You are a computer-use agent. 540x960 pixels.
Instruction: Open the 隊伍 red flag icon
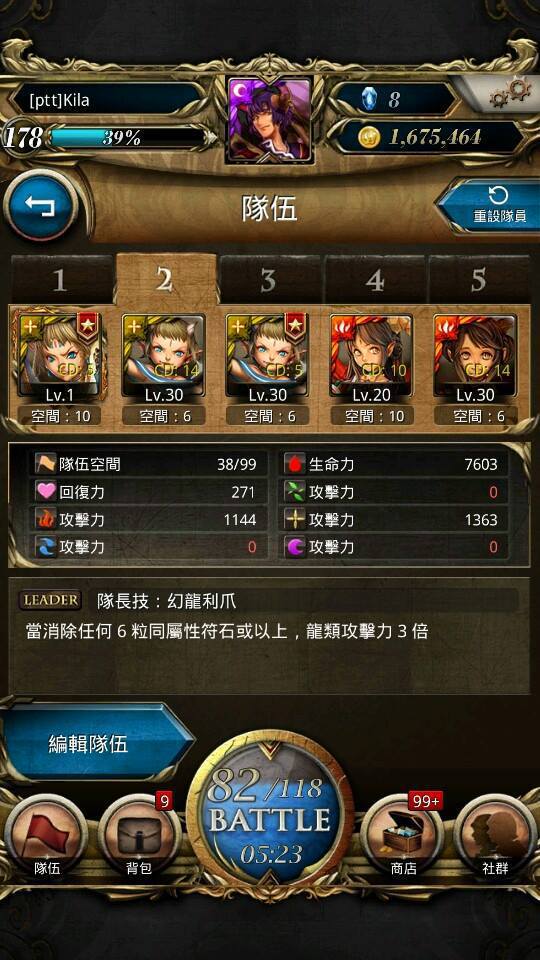[x=46, y=835]
